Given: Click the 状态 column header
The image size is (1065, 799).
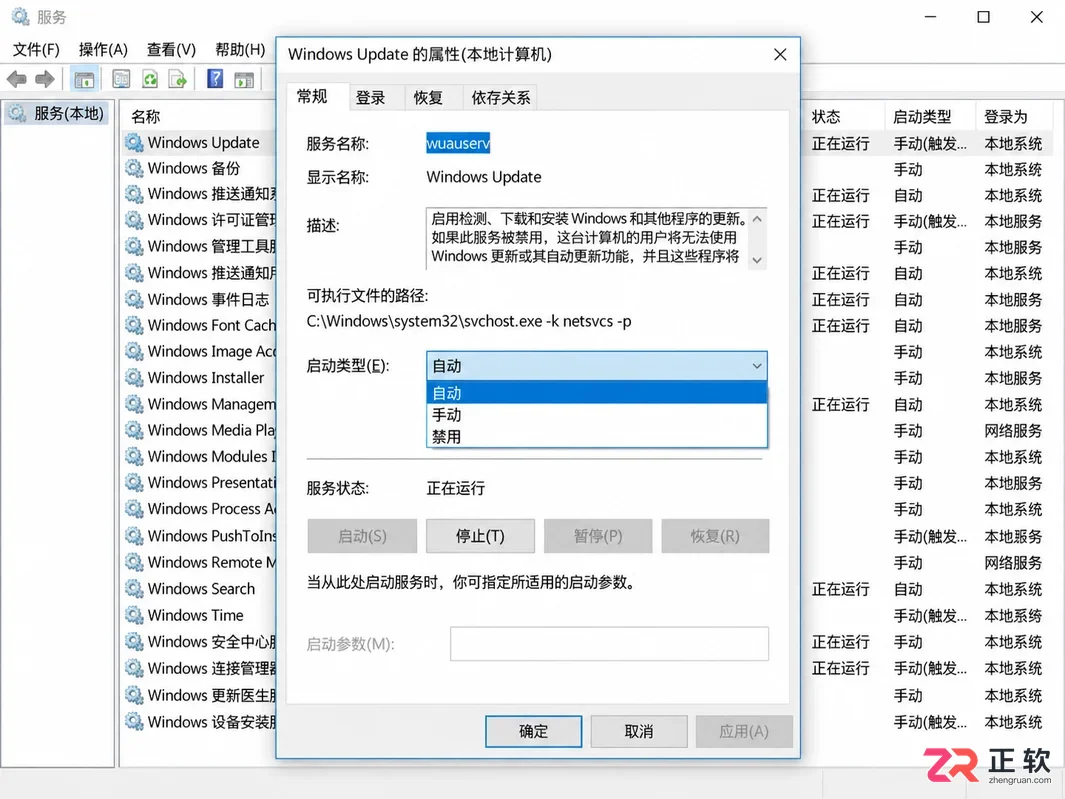Looking at the screenshot, I should 826,117.
